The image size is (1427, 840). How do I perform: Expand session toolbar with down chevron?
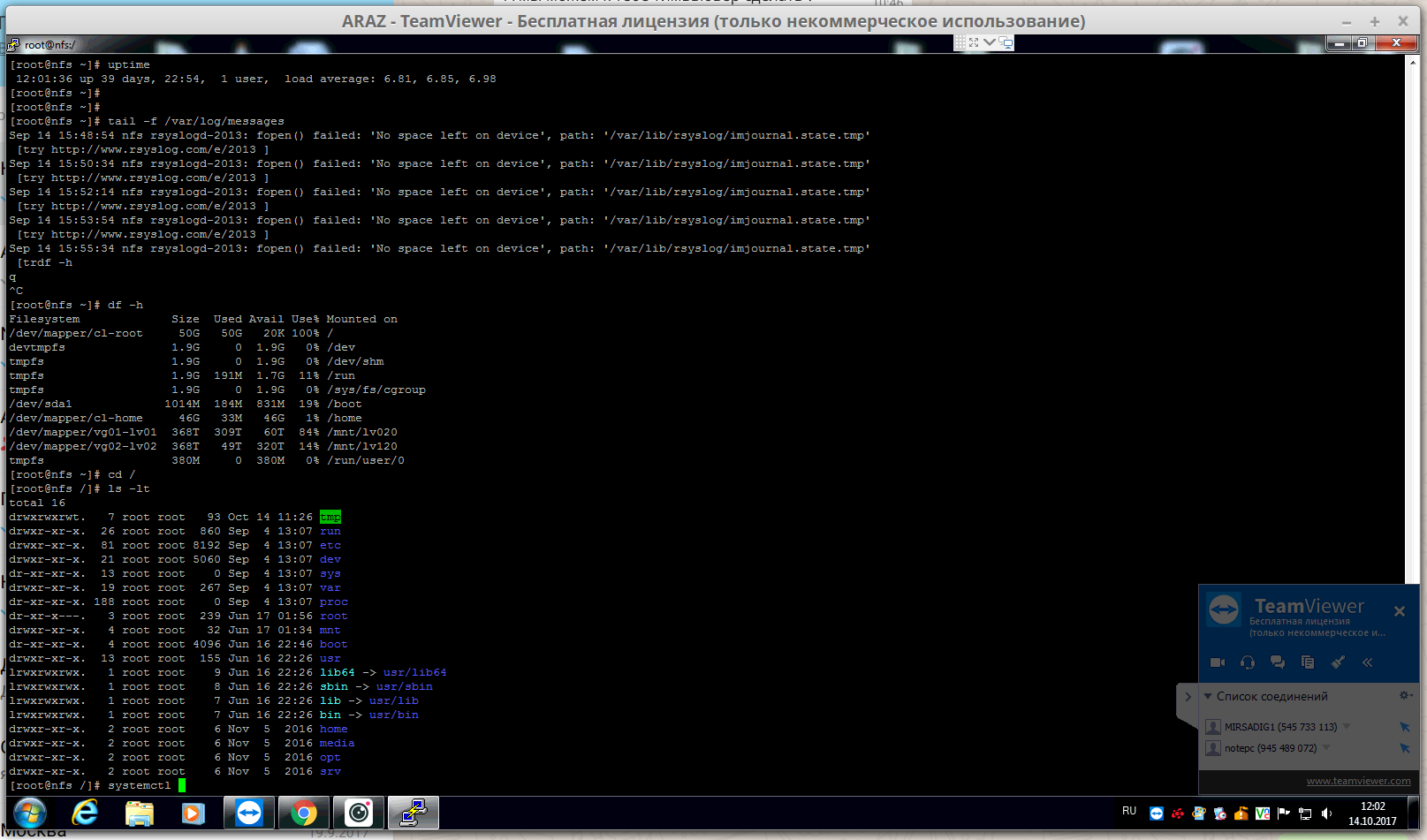990,42
